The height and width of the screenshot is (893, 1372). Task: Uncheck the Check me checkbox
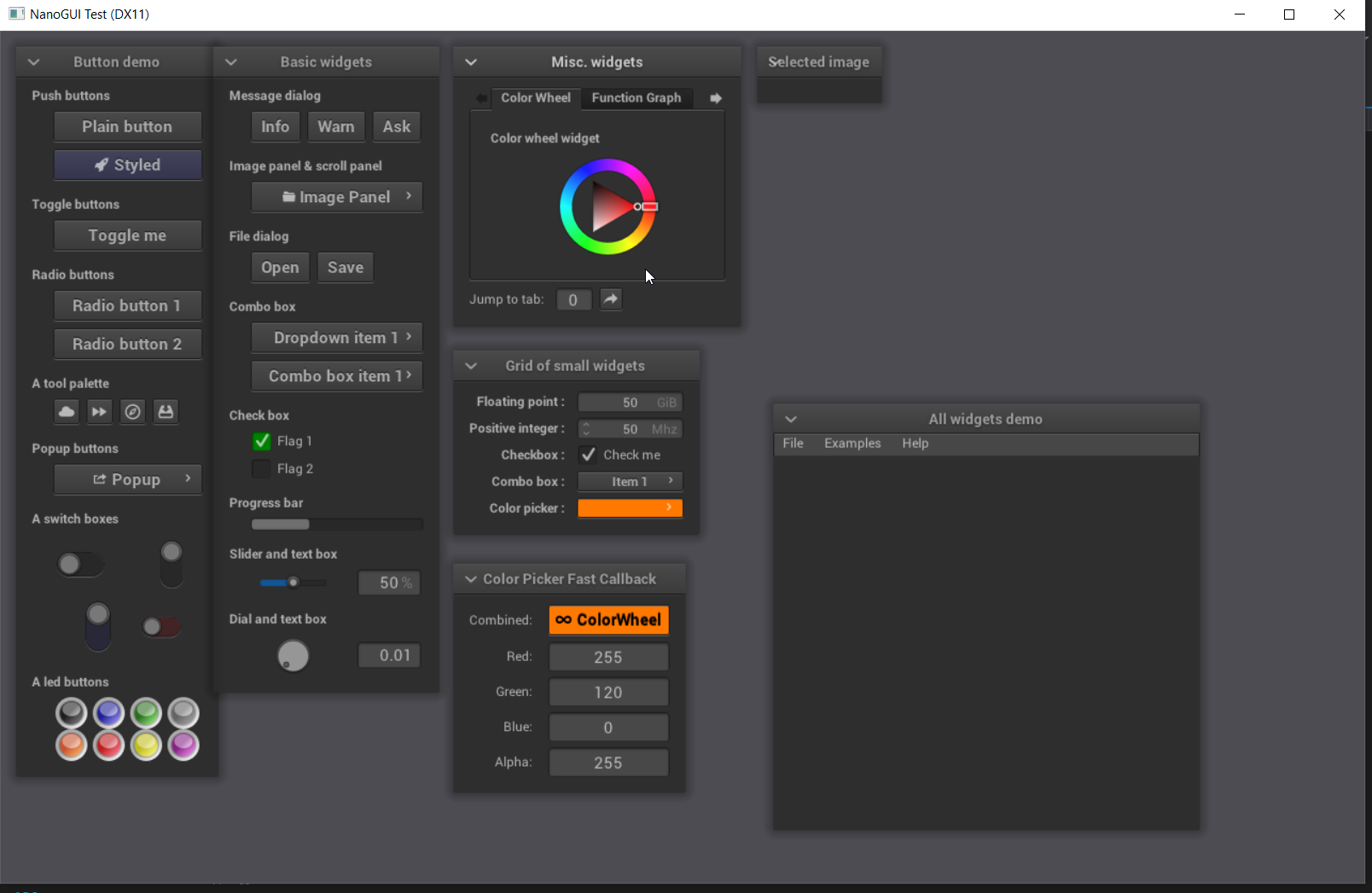click(x=587, y=455)
